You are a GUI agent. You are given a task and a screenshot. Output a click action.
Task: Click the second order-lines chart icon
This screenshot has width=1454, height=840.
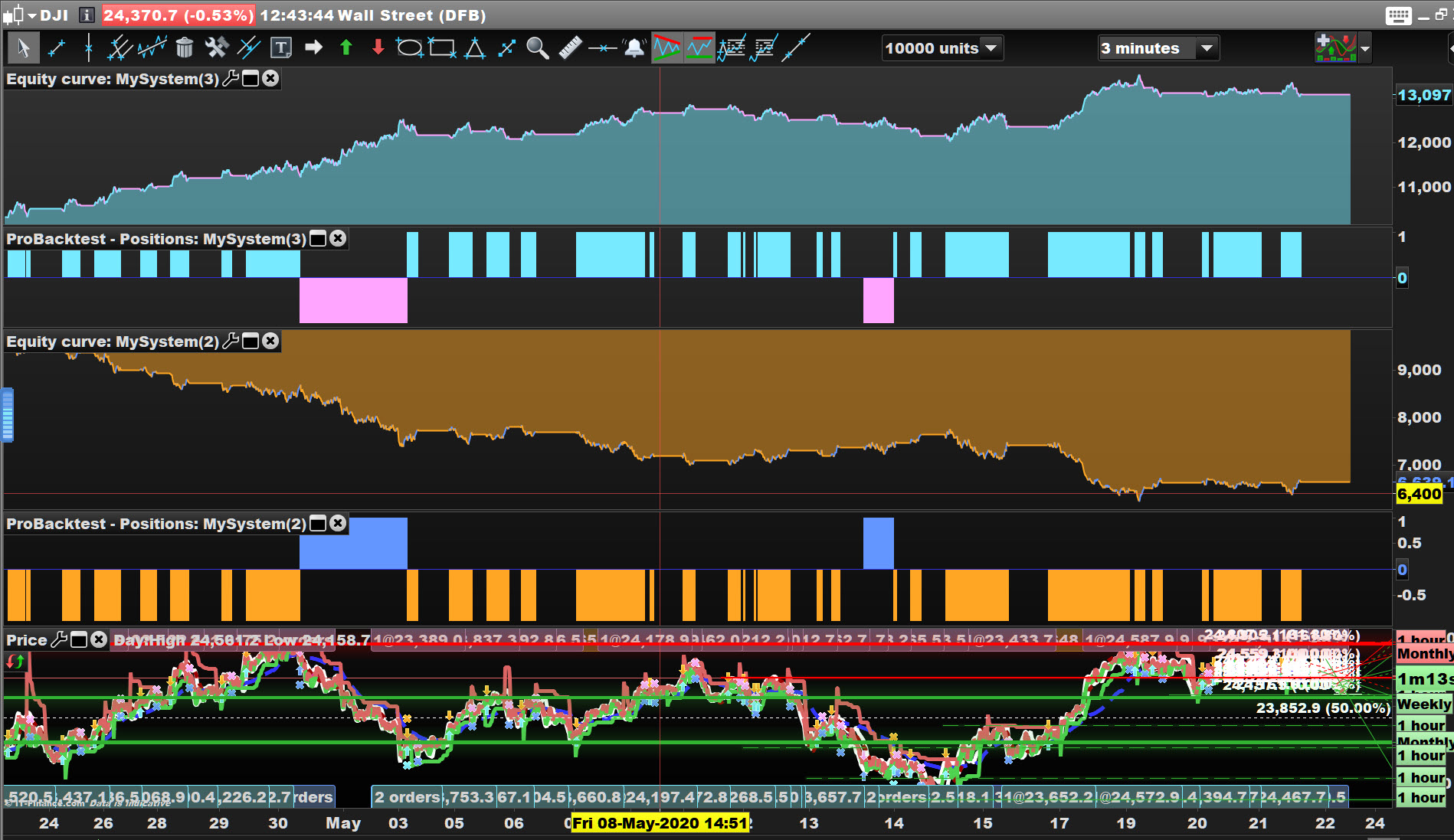pos(764,47)
